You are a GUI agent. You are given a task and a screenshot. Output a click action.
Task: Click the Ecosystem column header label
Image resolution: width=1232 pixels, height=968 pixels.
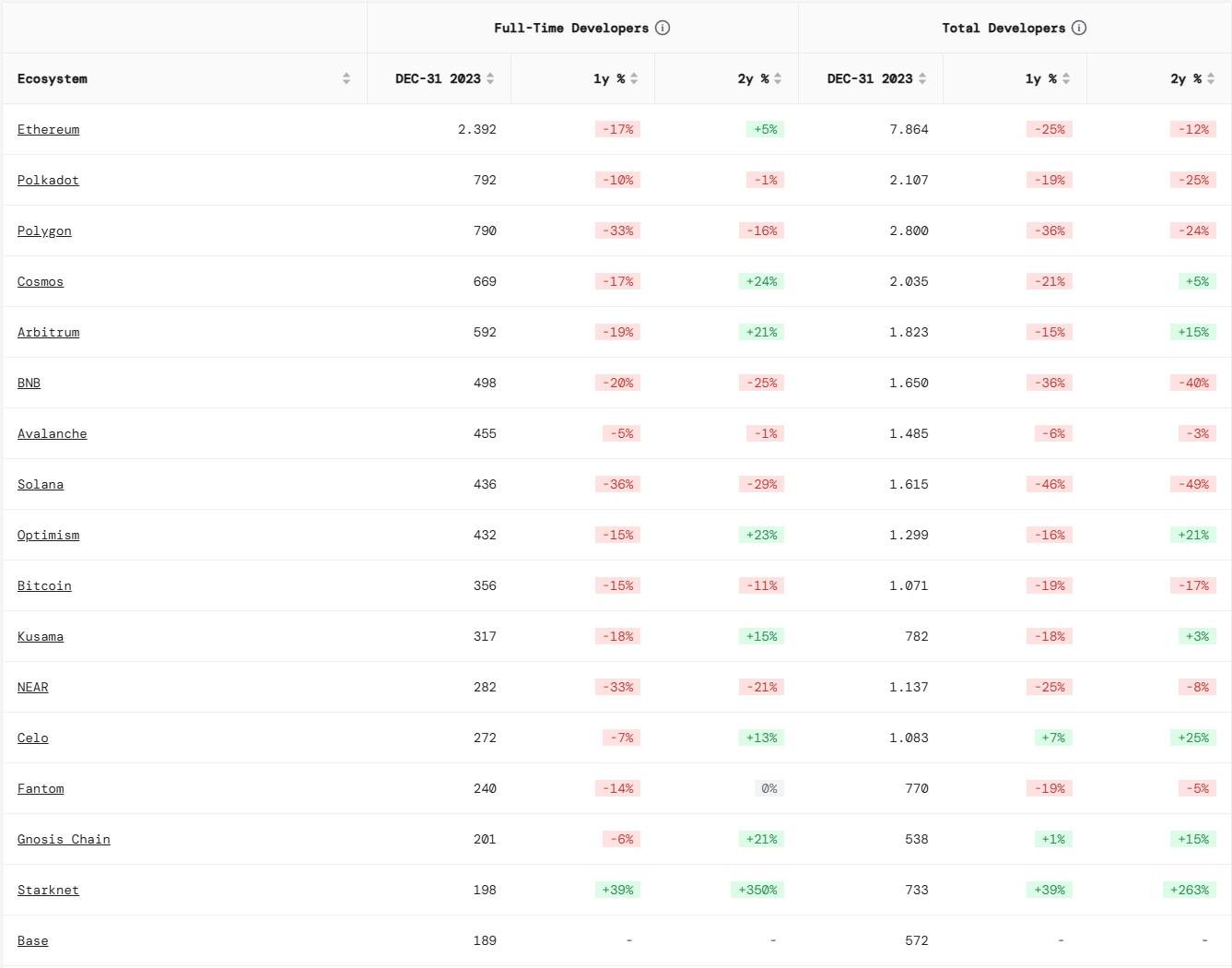53,78
